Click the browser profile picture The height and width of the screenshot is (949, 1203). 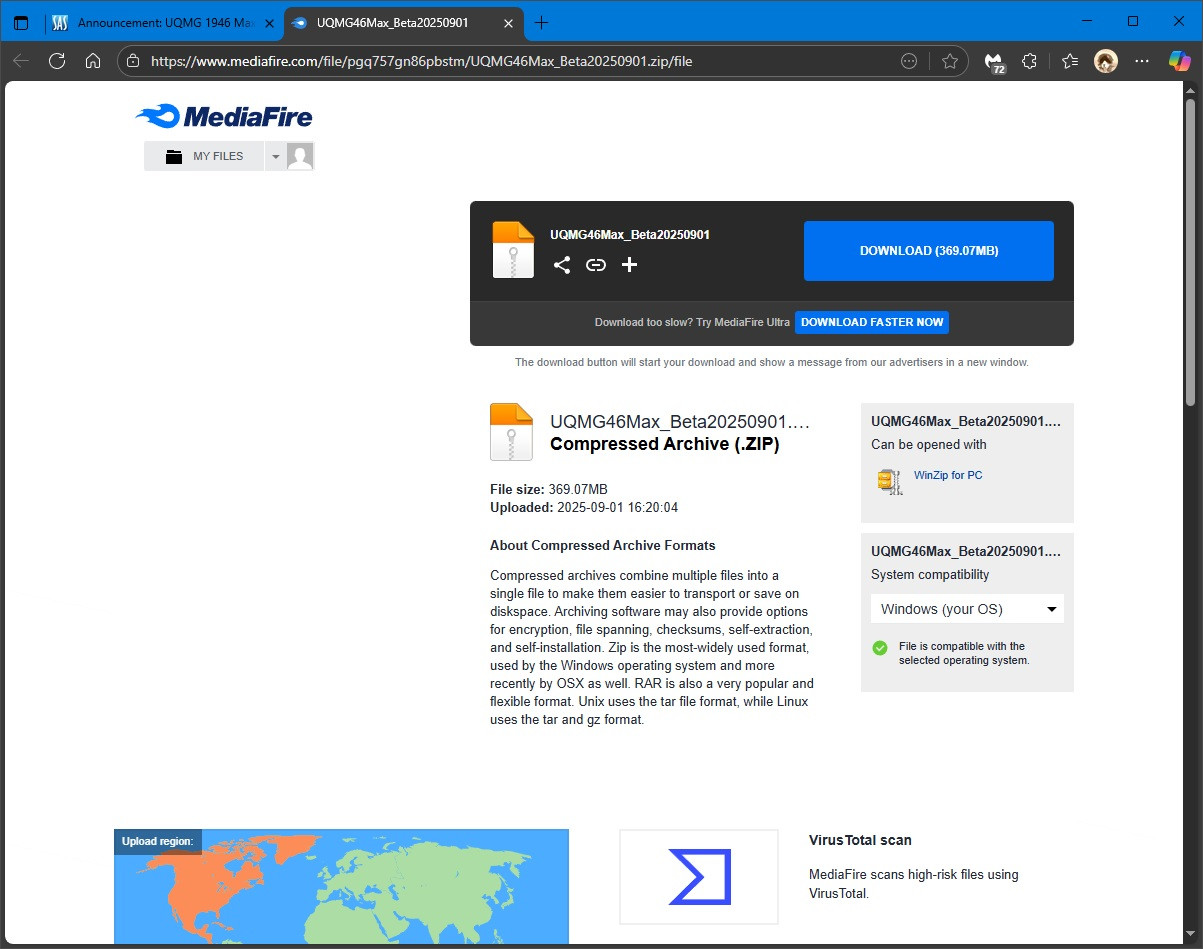coord(1105,61)
